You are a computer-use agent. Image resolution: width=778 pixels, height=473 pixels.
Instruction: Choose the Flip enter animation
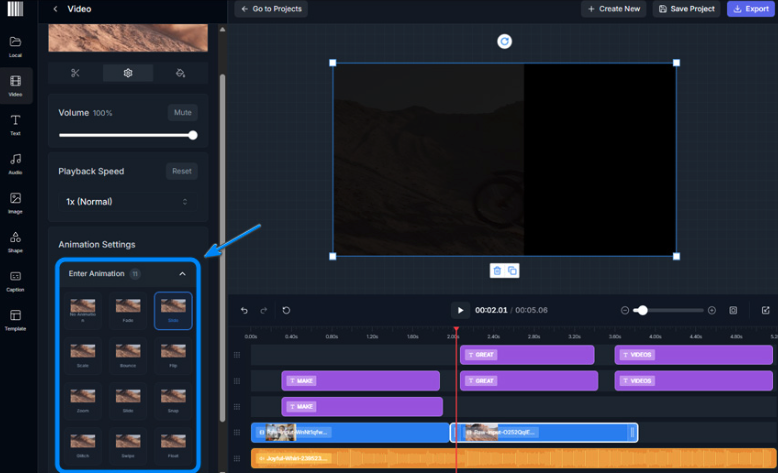tap(173, 355)
